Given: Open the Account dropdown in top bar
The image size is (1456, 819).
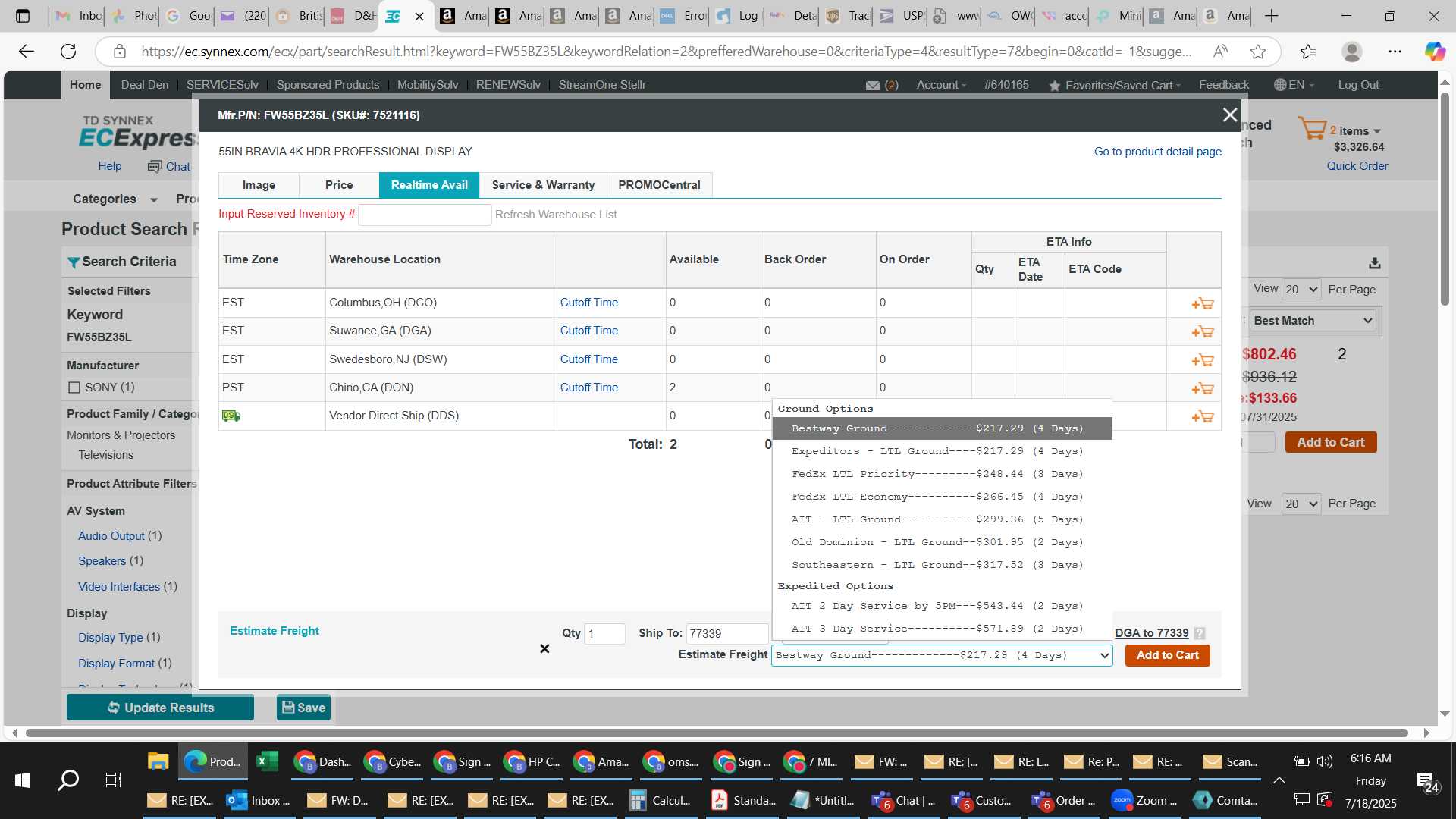Looking at the screenshot, I should [x=941, y=85].
